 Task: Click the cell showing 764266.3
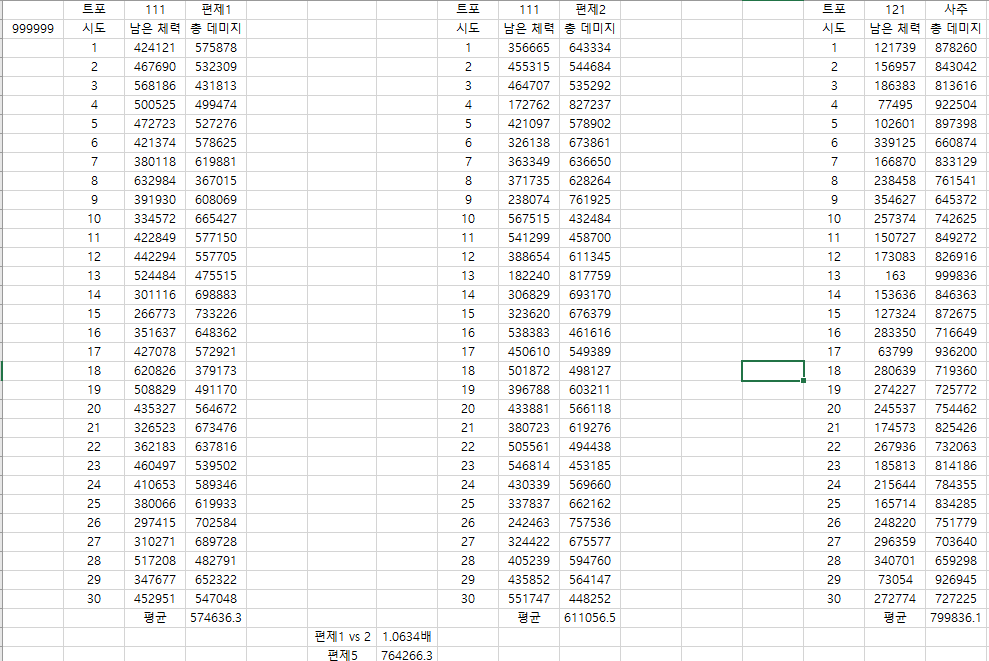[x=407, y=655]
